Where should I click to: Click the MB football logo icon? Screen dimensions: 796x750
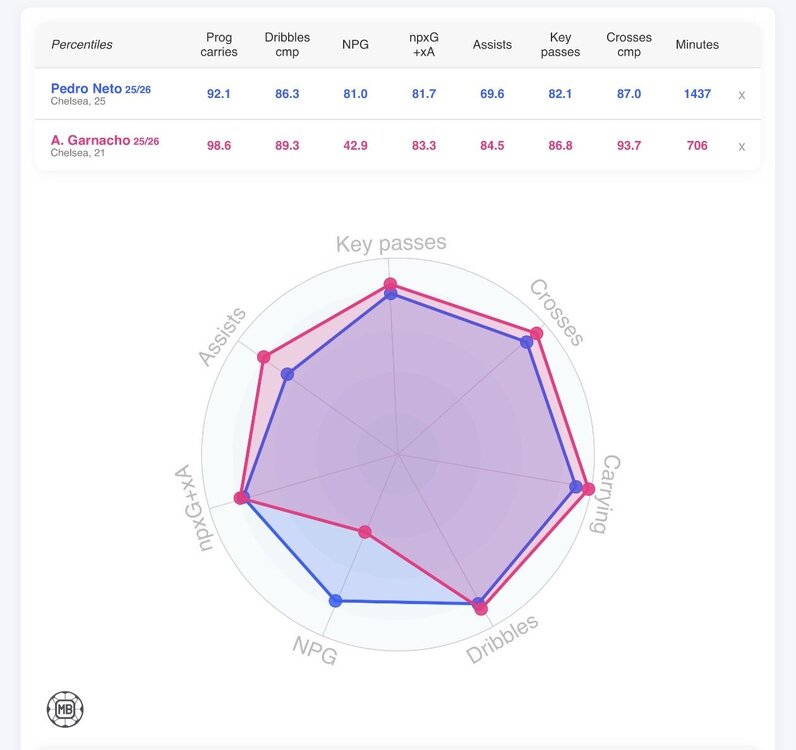tap(65, 709)
